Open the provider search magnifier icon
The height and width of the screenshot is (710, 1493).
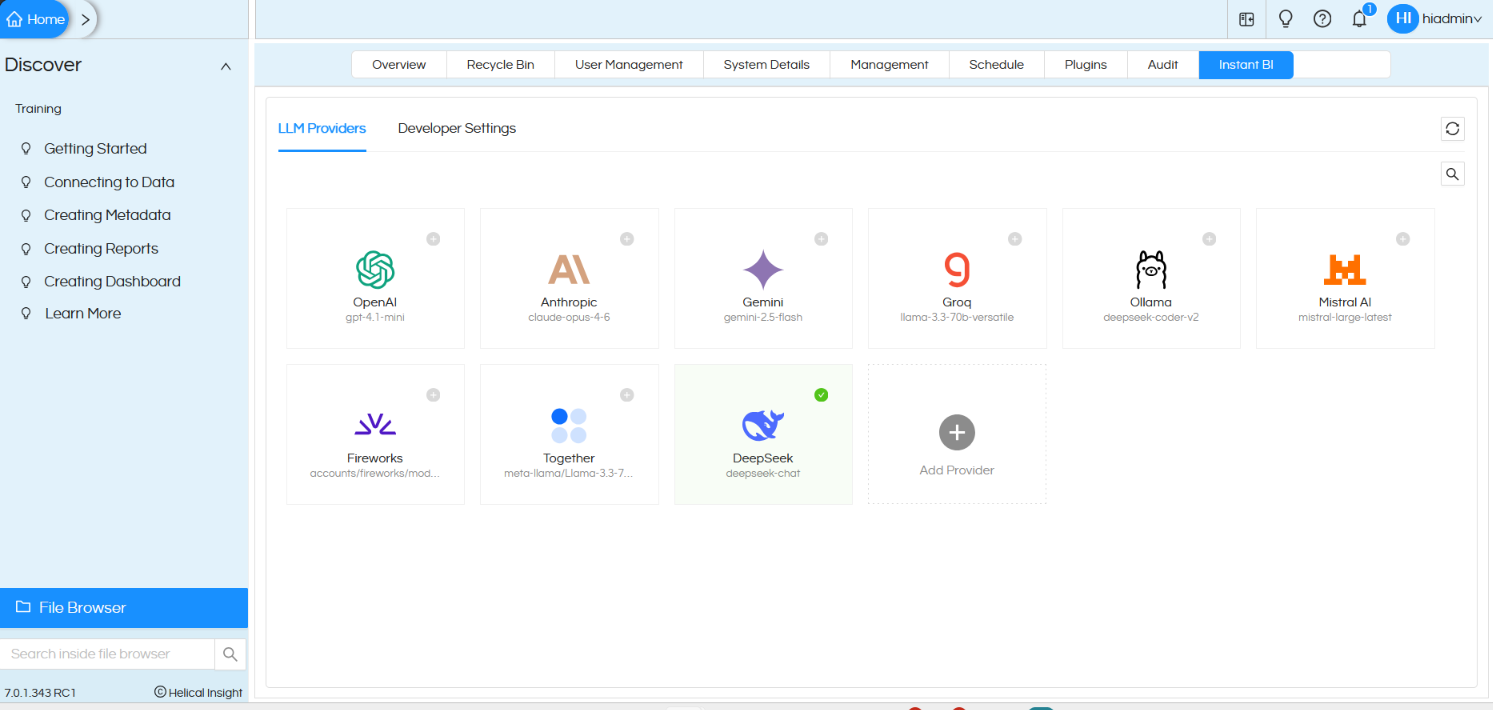[x=1453, y=174]
